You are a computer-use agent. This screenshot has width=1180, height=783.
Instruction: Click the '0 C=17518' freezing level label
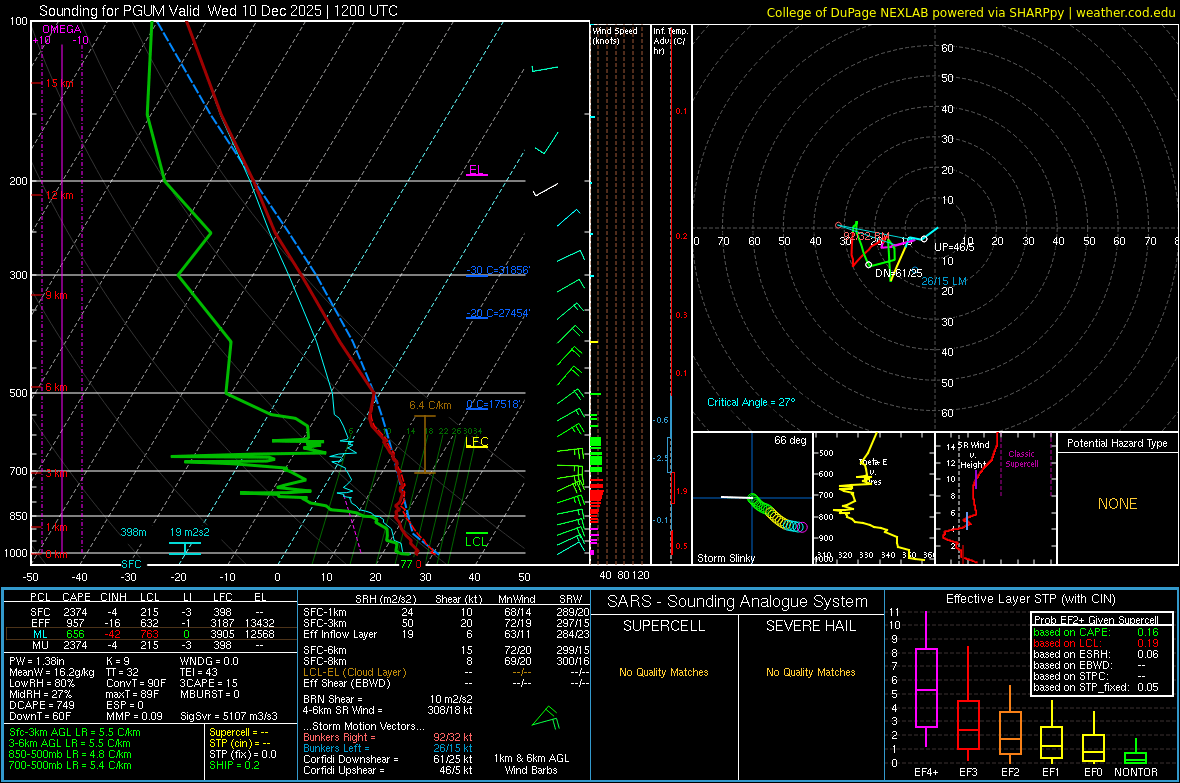tap(494, 404)
